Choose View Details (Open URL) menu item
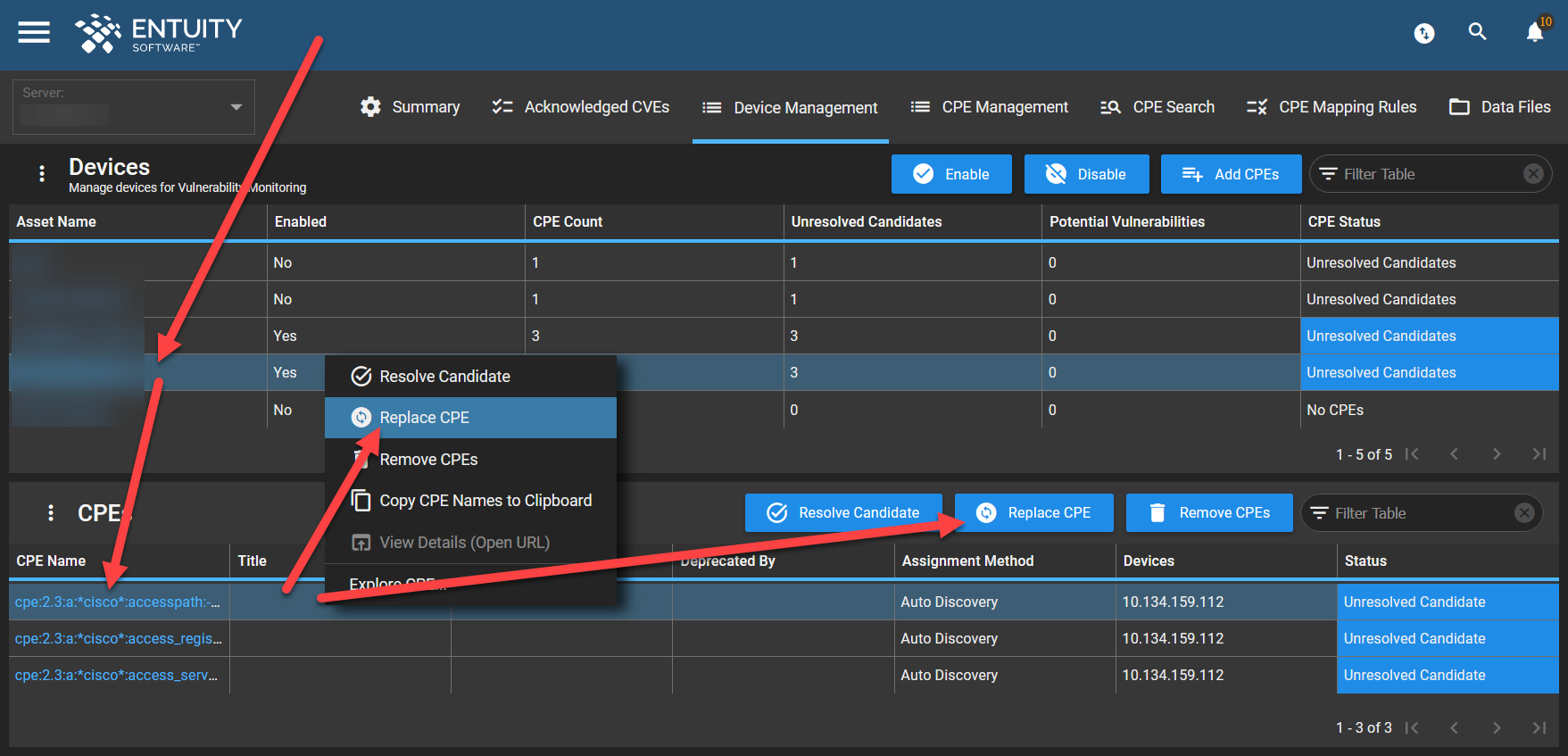 point(470,543)
